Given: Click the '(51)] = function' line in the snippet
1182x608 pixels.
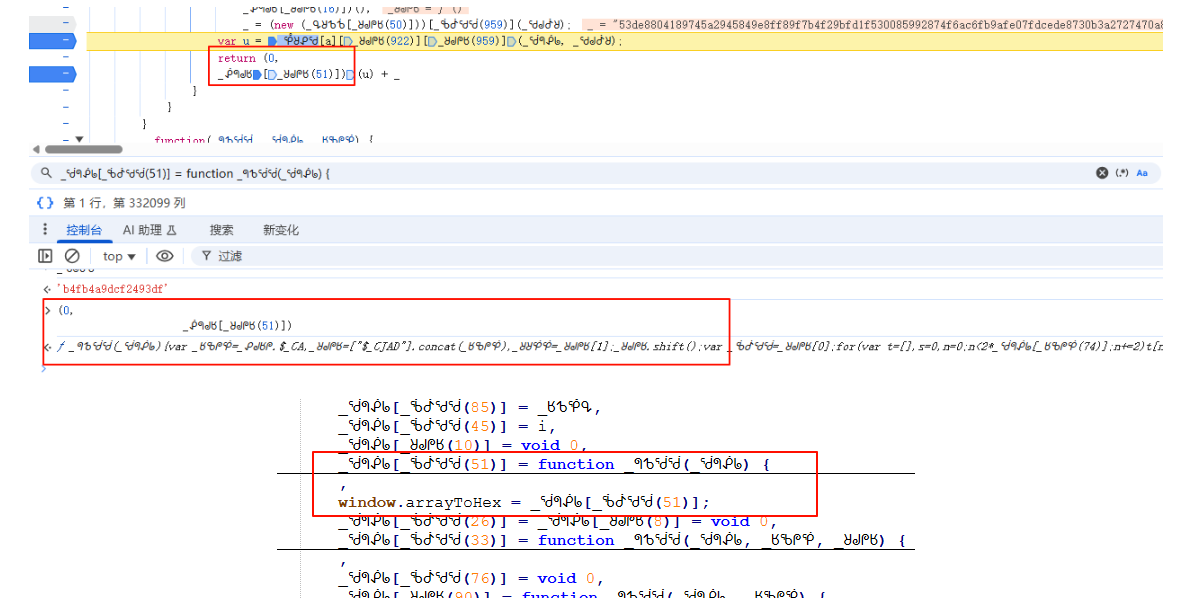Looking at the screenshot, I should pos(554,464).
